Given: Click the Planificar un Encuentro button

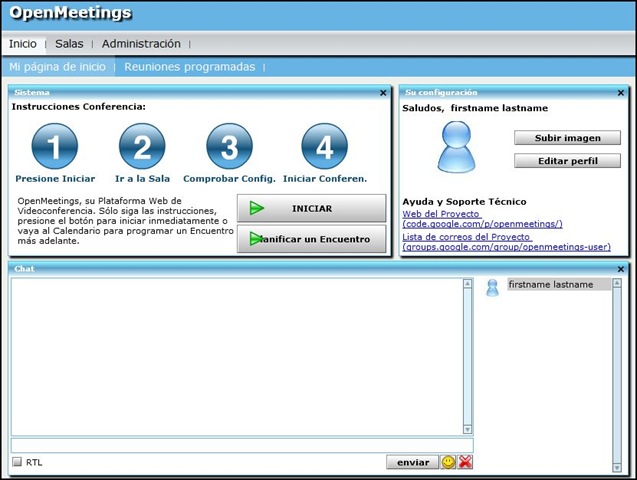Looking at the screenshot, I should point(312,239).
